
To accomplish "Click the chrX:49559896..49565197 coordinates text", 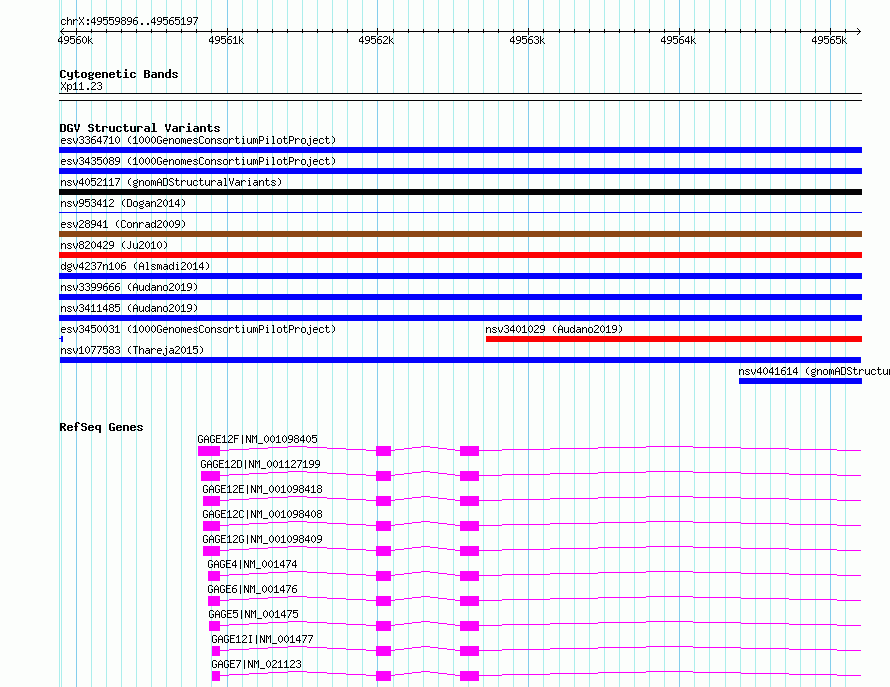I will coord(129,21).
